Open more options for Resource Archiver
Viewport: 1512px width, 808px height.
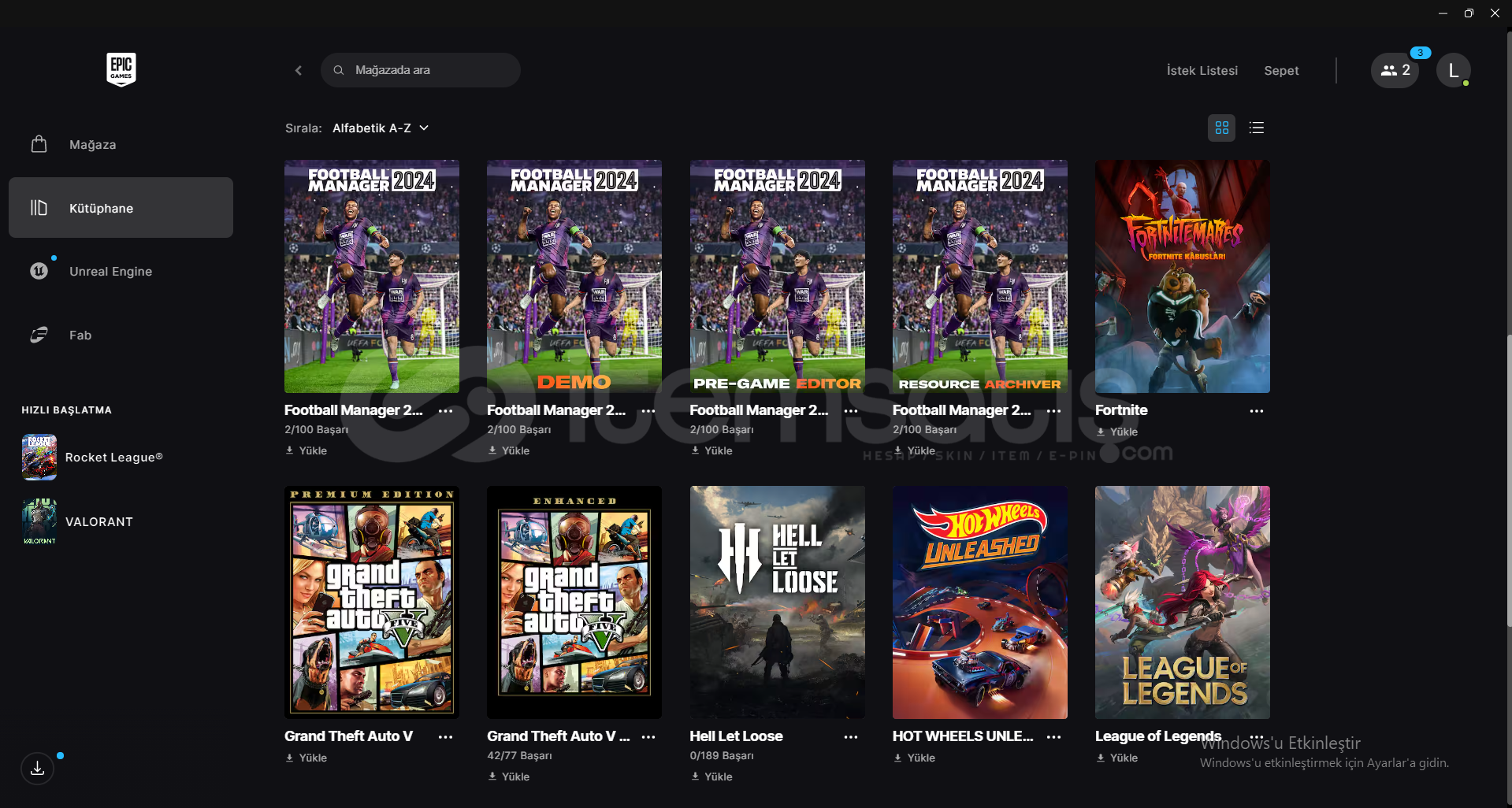coord(1053,411)
